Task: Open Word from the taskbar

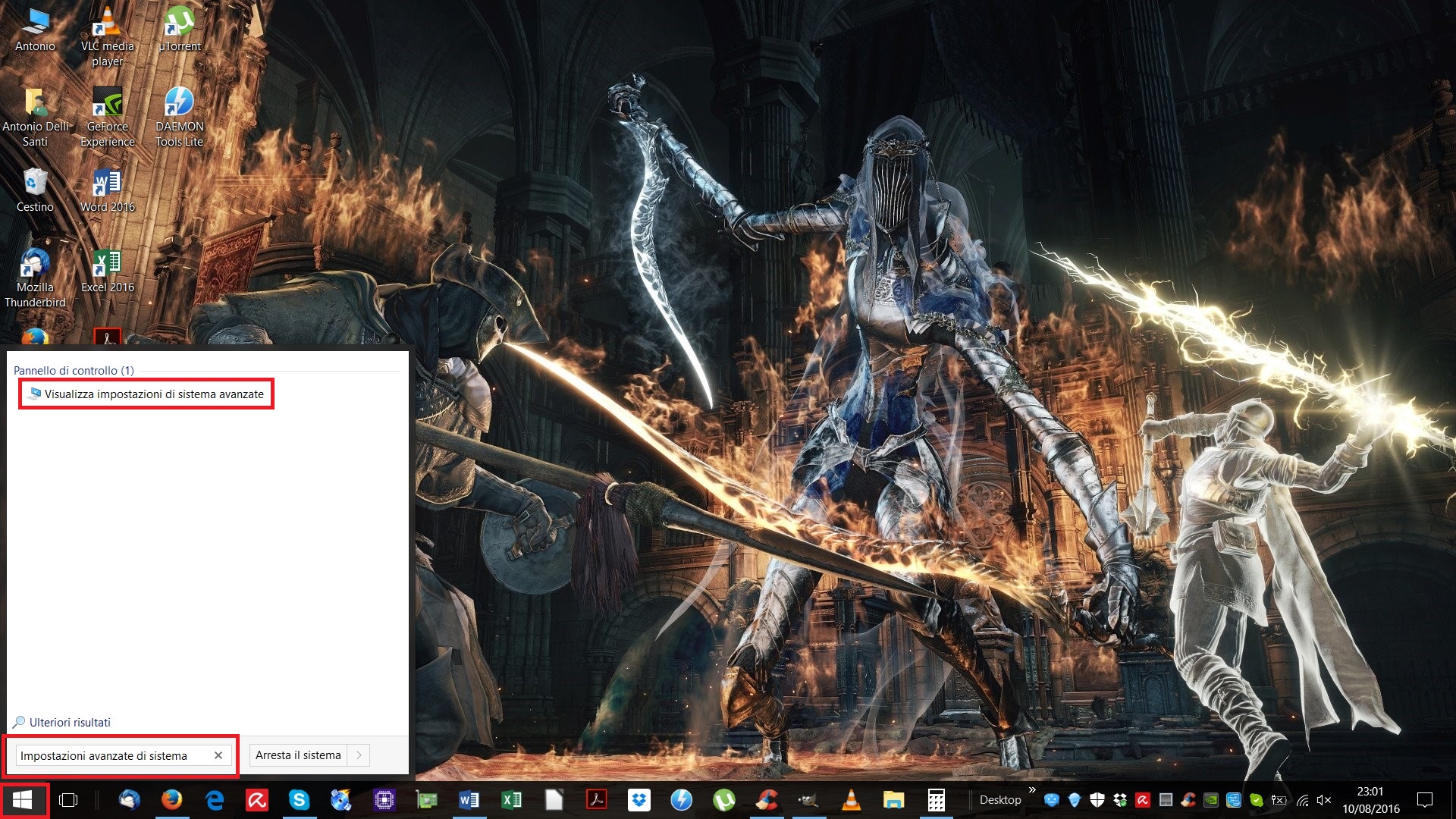Action: [x=469, y=800]
